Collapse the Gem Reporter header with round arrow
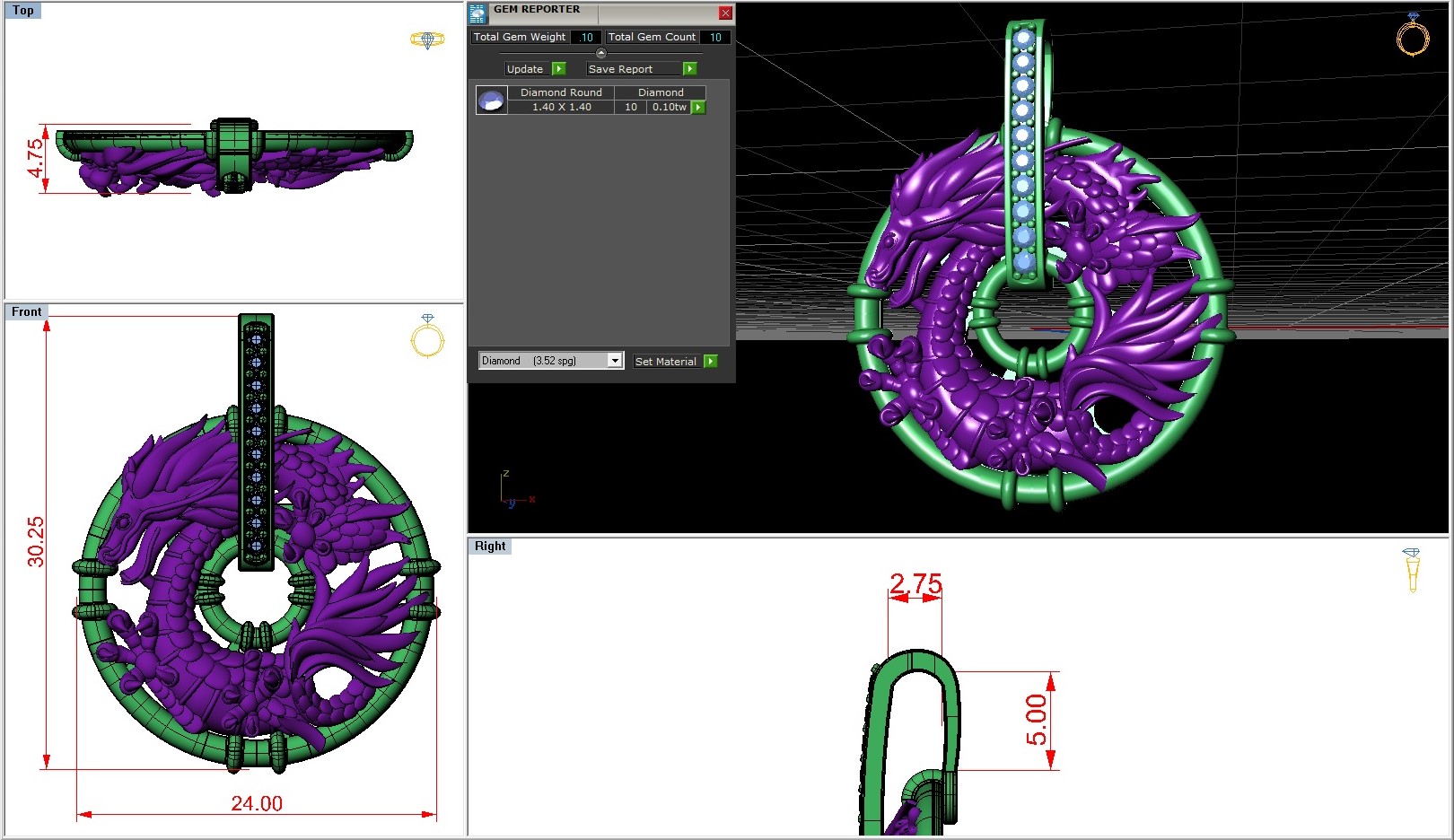This screenshot has width=1454, height=840. [x=601, y=53]
